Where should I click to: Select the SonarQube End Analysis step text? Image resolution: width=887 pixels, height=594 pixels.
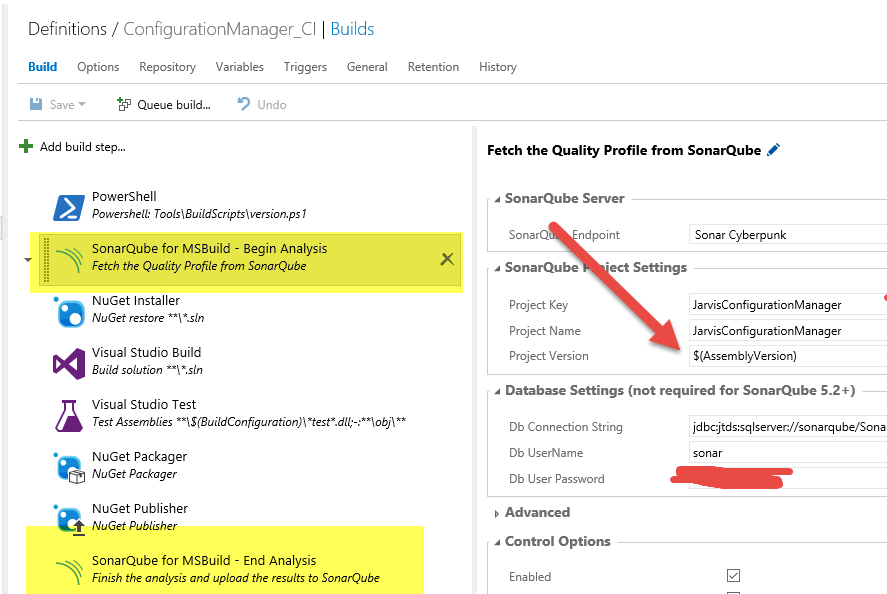click(x=235, y=570)
